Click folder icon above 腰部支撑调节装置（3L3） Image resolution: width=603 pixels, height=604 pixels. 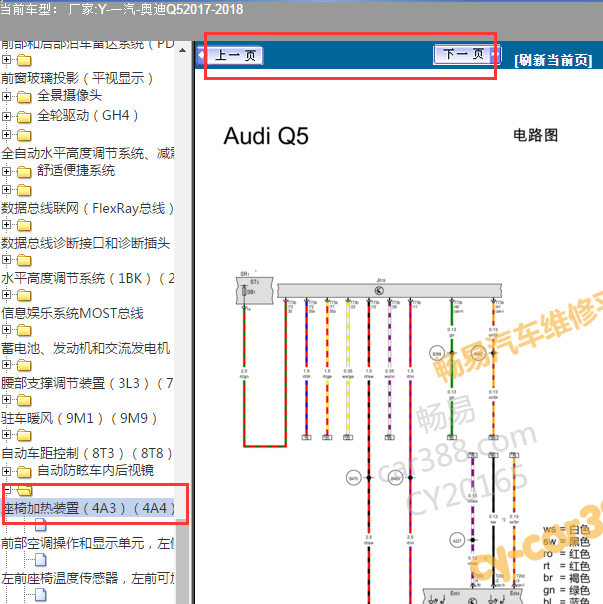[x=24, y=366]
